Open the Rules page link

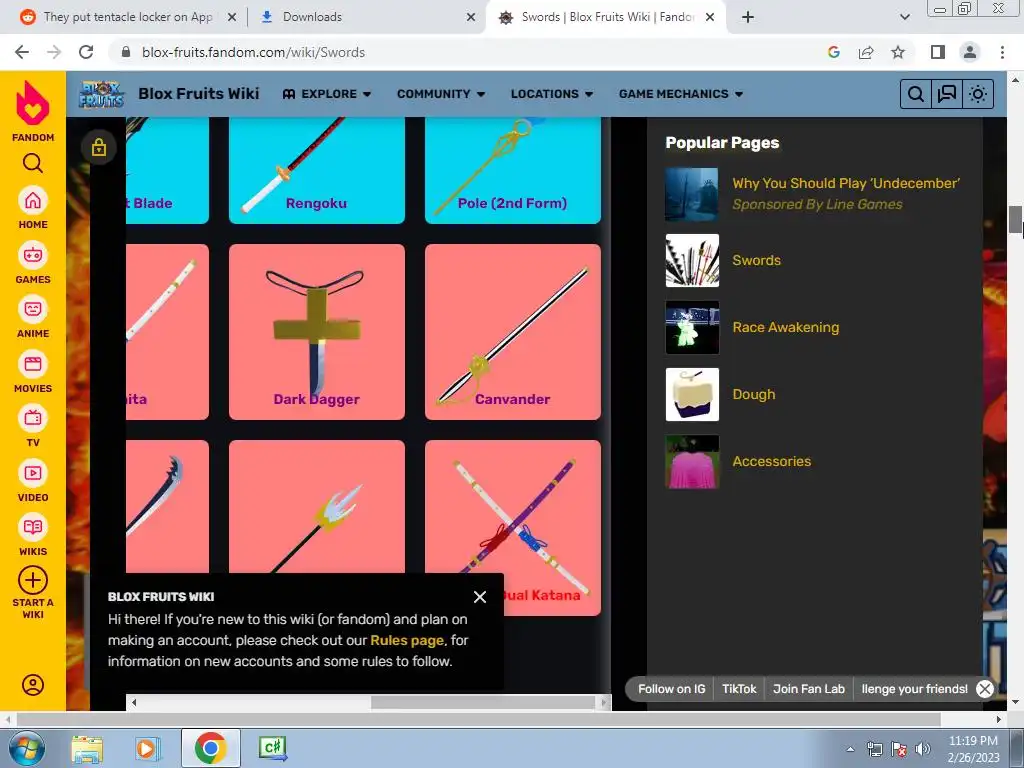[407, 640]
